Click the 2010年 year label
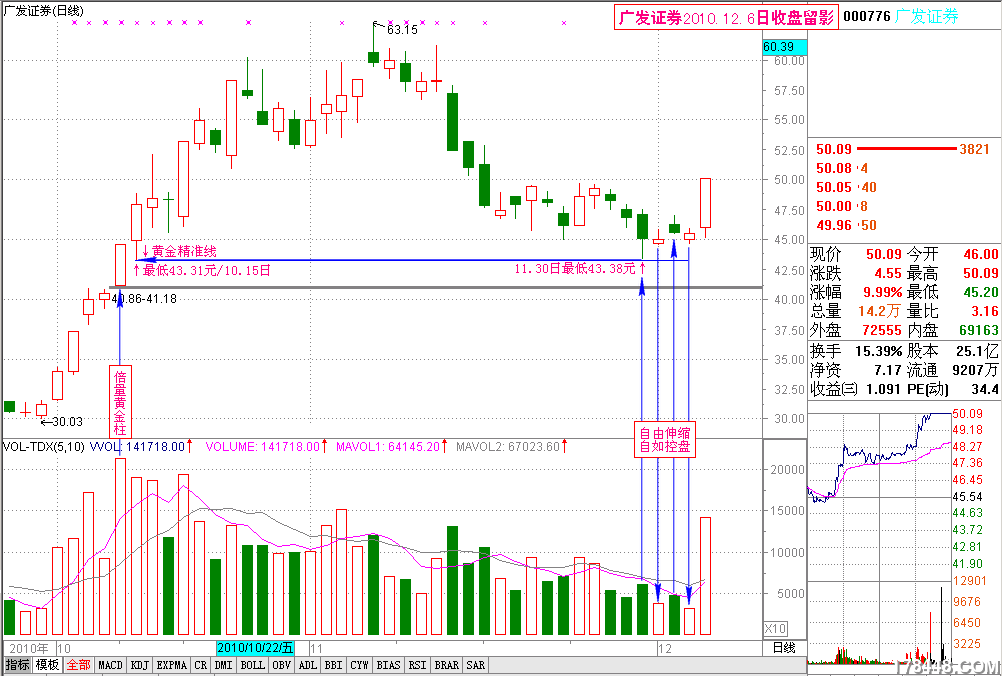 click(x=29, y=648)
